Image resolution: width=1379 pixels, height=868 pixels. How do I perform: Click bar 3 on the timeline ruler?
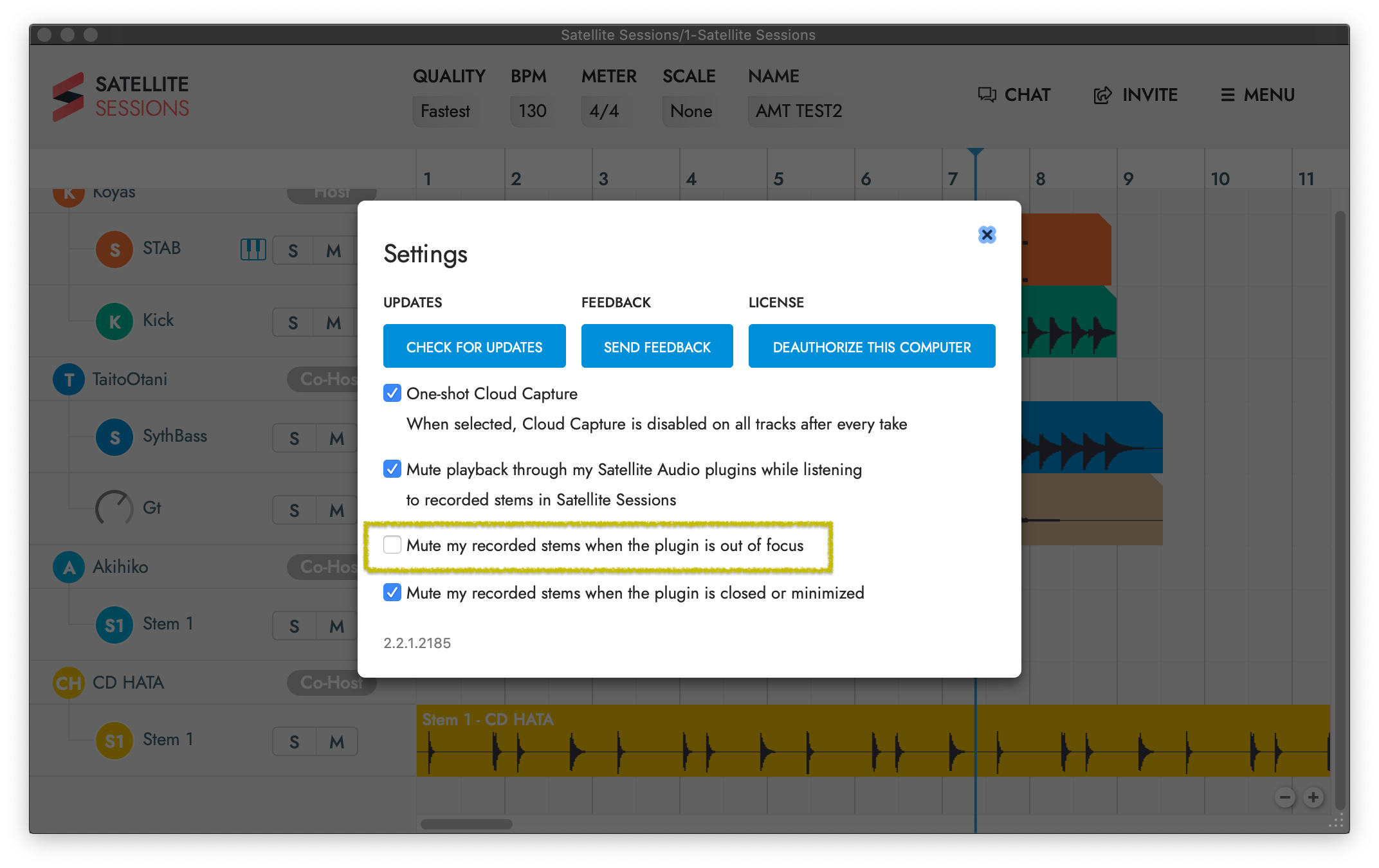click(603, 179)
